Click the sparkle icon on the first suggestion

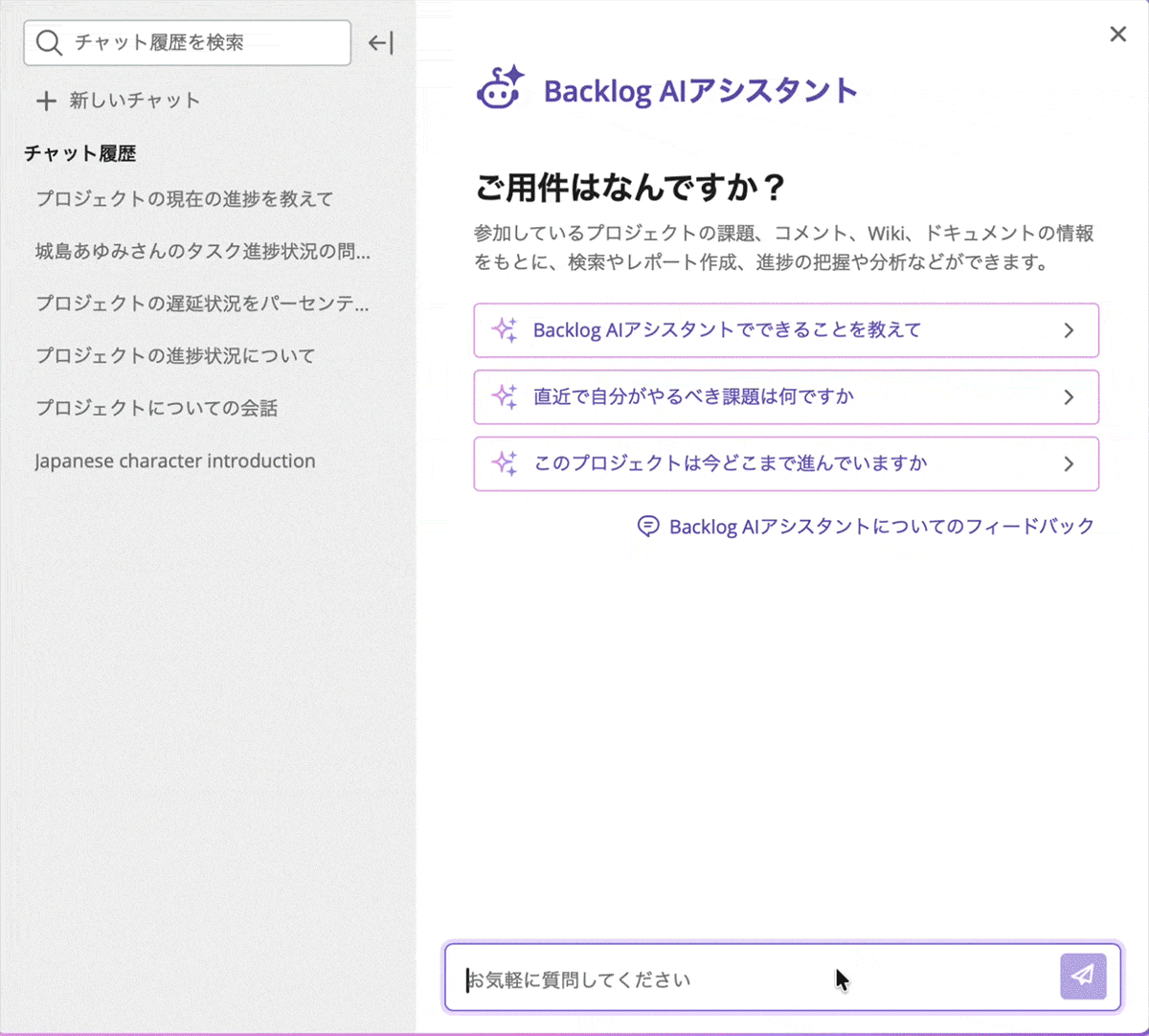click(503, 329)
